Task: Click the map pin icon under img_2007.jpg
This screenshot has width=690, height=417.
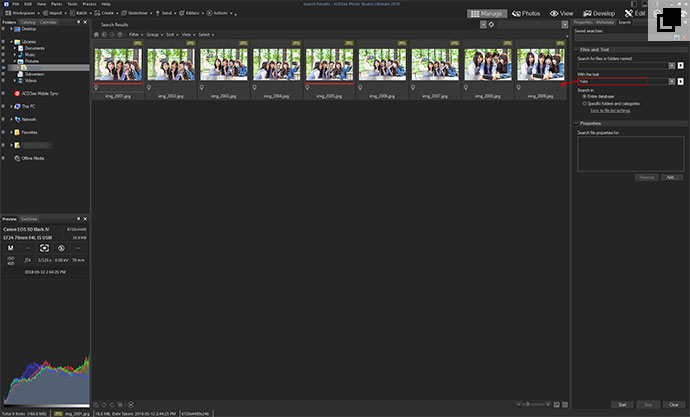Action: (x=413, y=88)
